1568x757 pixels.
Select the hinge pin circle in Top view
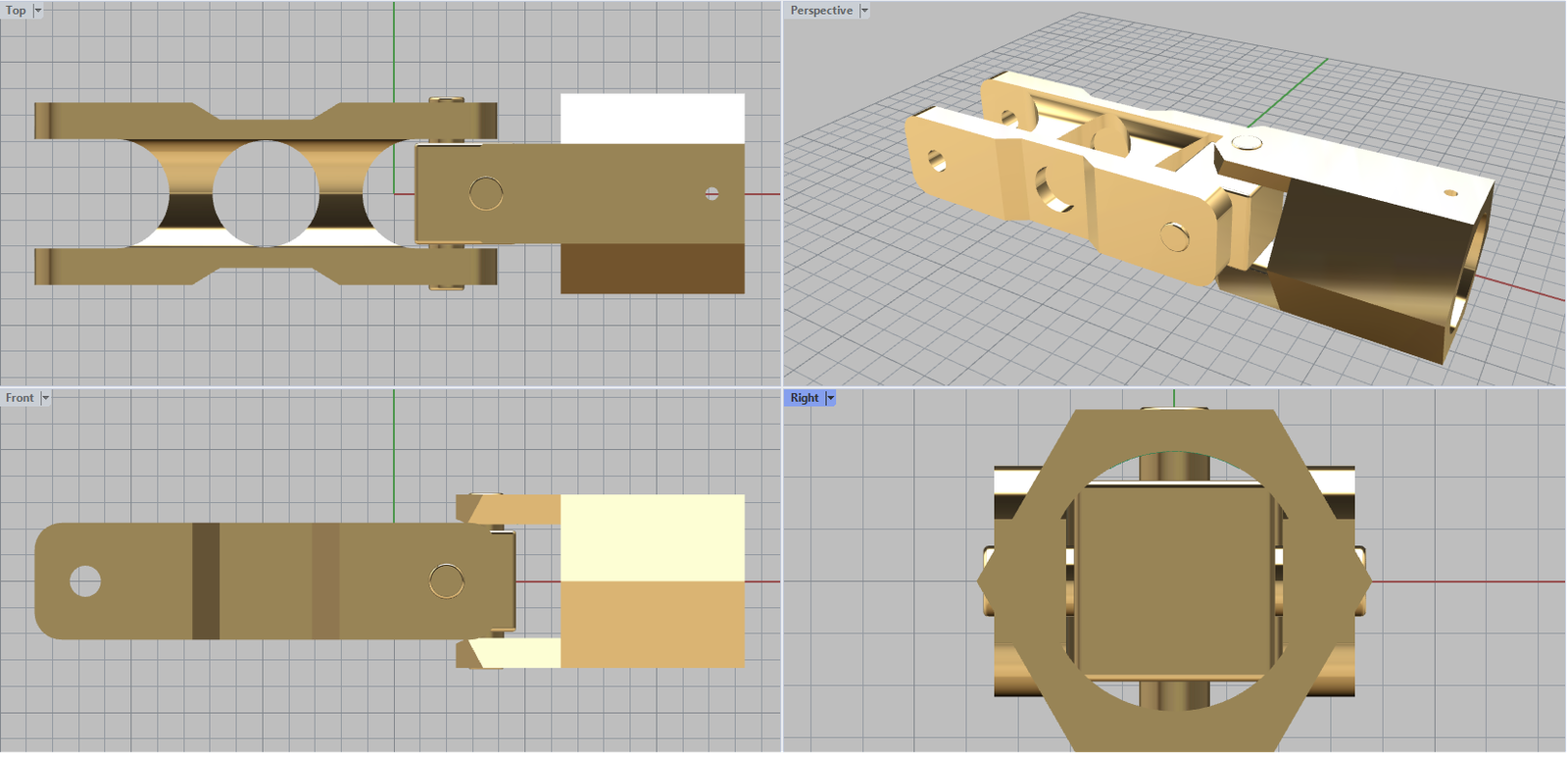(486, 193)
